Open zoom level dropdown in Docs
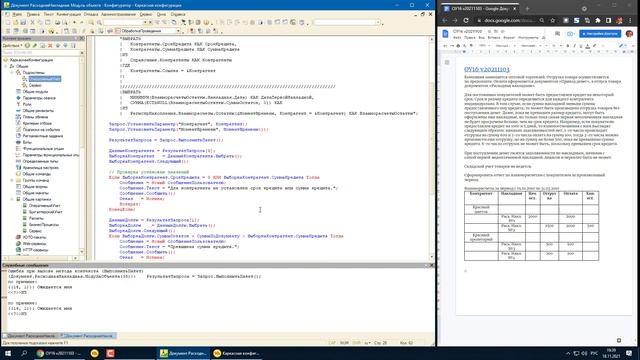Screen dimensions: 640x360 [484, 46]
